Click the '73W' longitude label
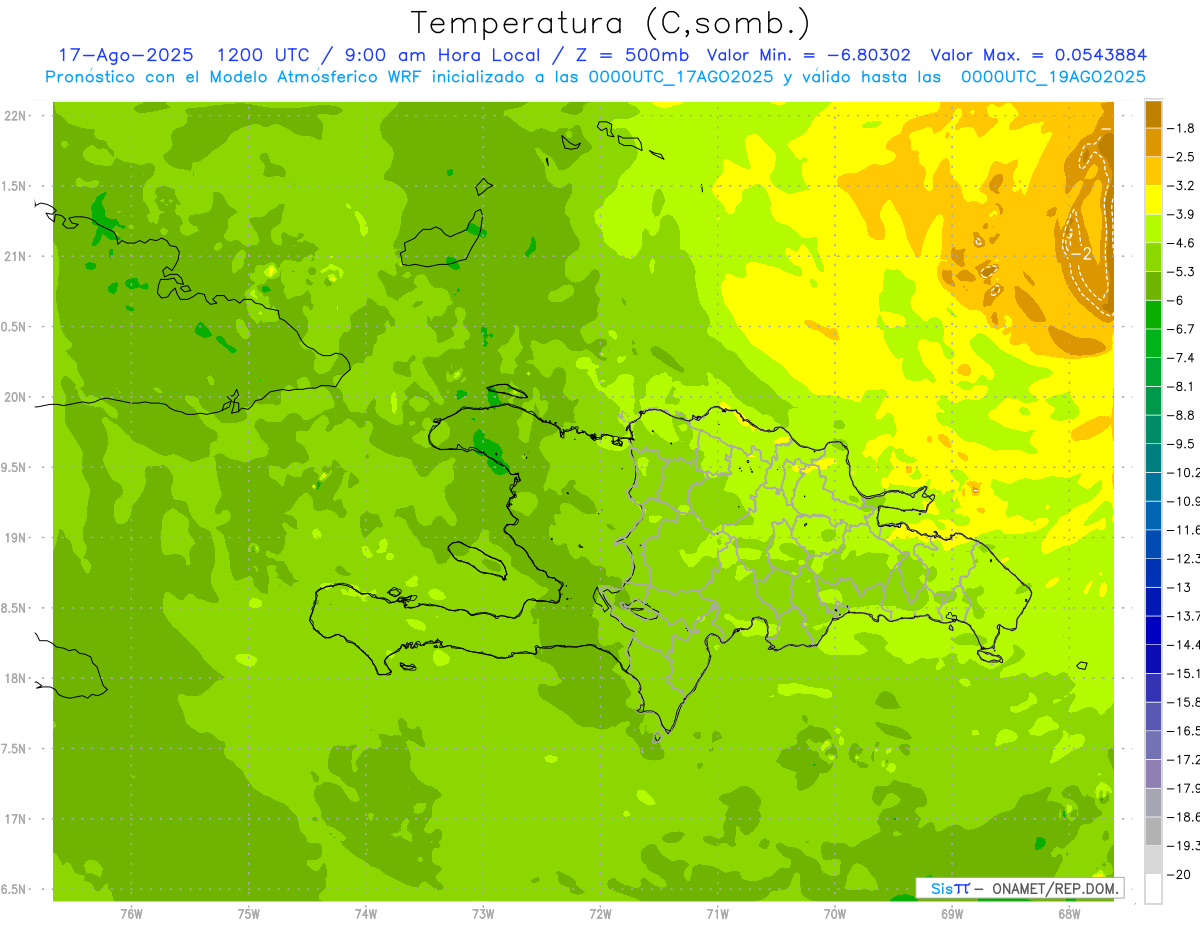 click(483, 913)
